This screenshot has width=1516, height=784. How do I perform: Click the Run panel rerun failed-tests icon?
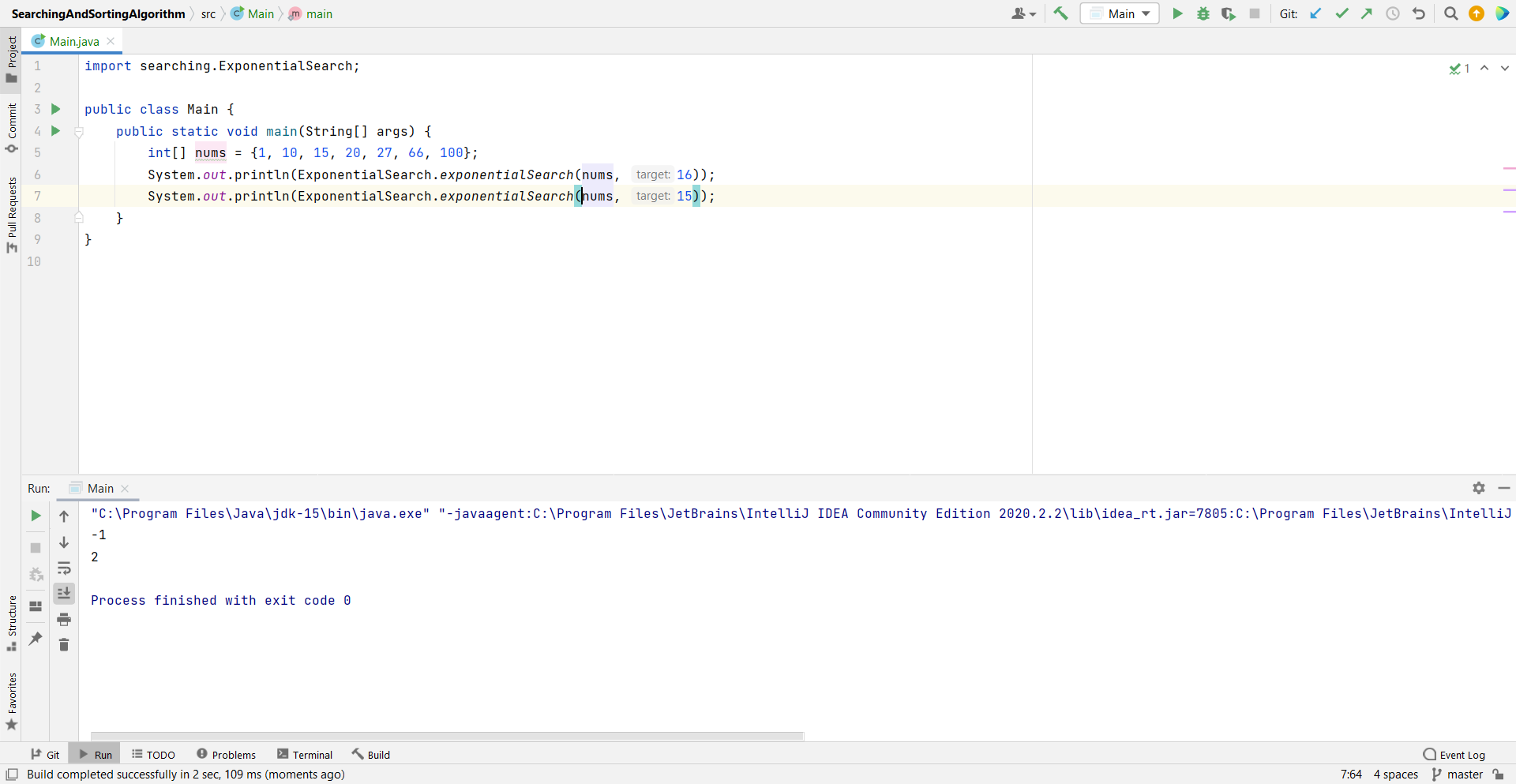coord(36,575)
